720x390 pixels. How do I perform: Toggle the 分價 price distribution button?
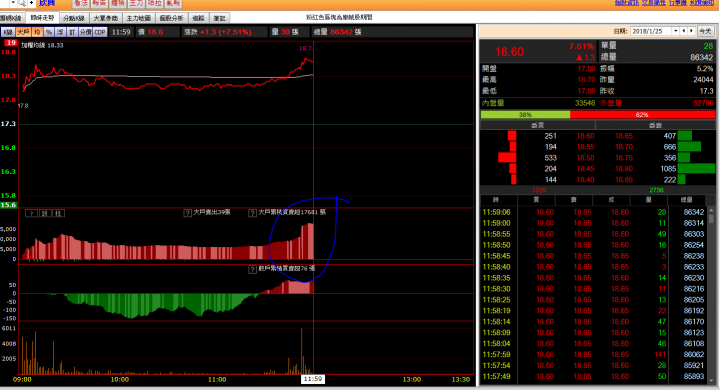click(x=86, y=32)
